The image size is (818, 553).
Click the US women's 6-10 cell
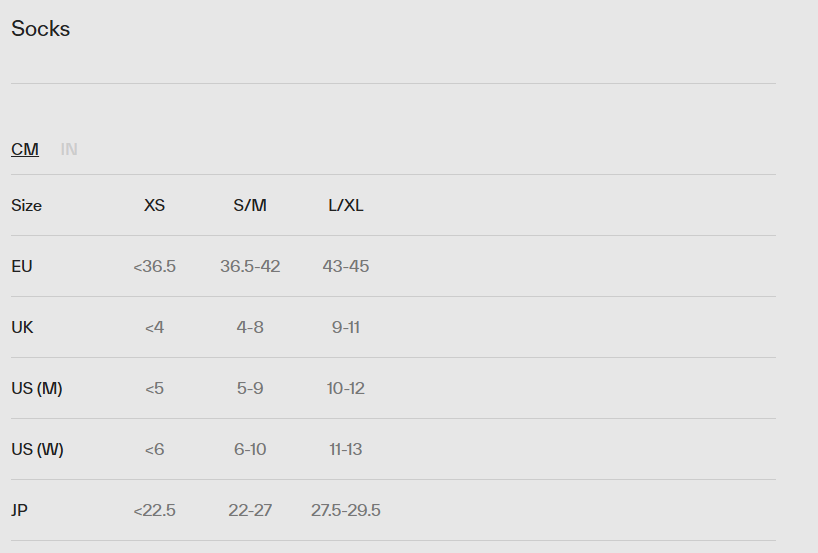[250, 449]
